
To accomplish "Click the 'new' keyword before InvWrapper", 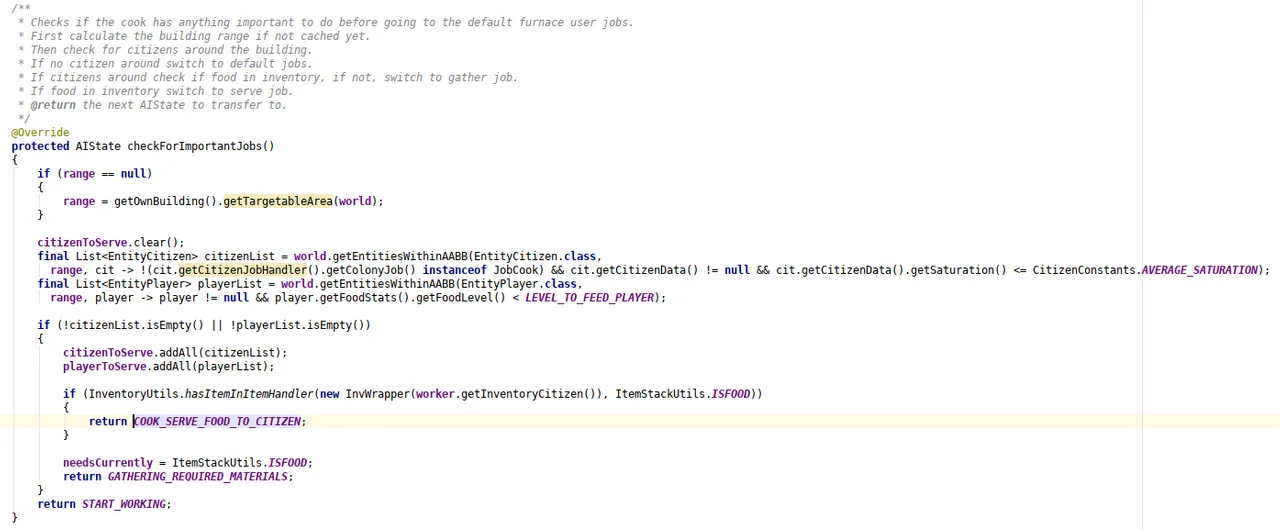I will point(330,394).
